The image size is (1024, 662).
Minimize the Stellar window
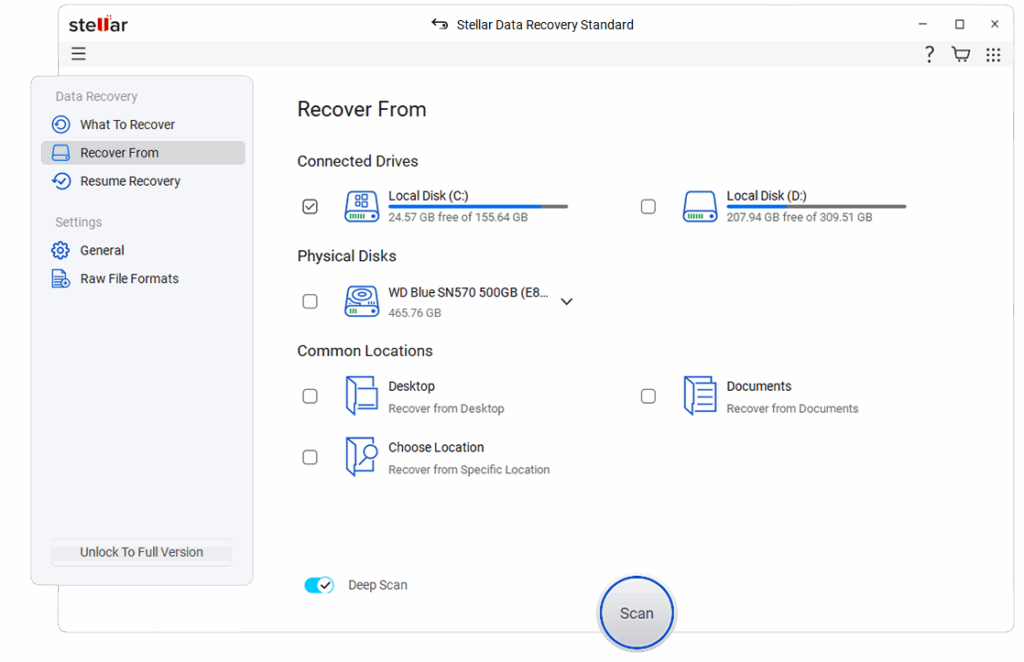point(922,24)
